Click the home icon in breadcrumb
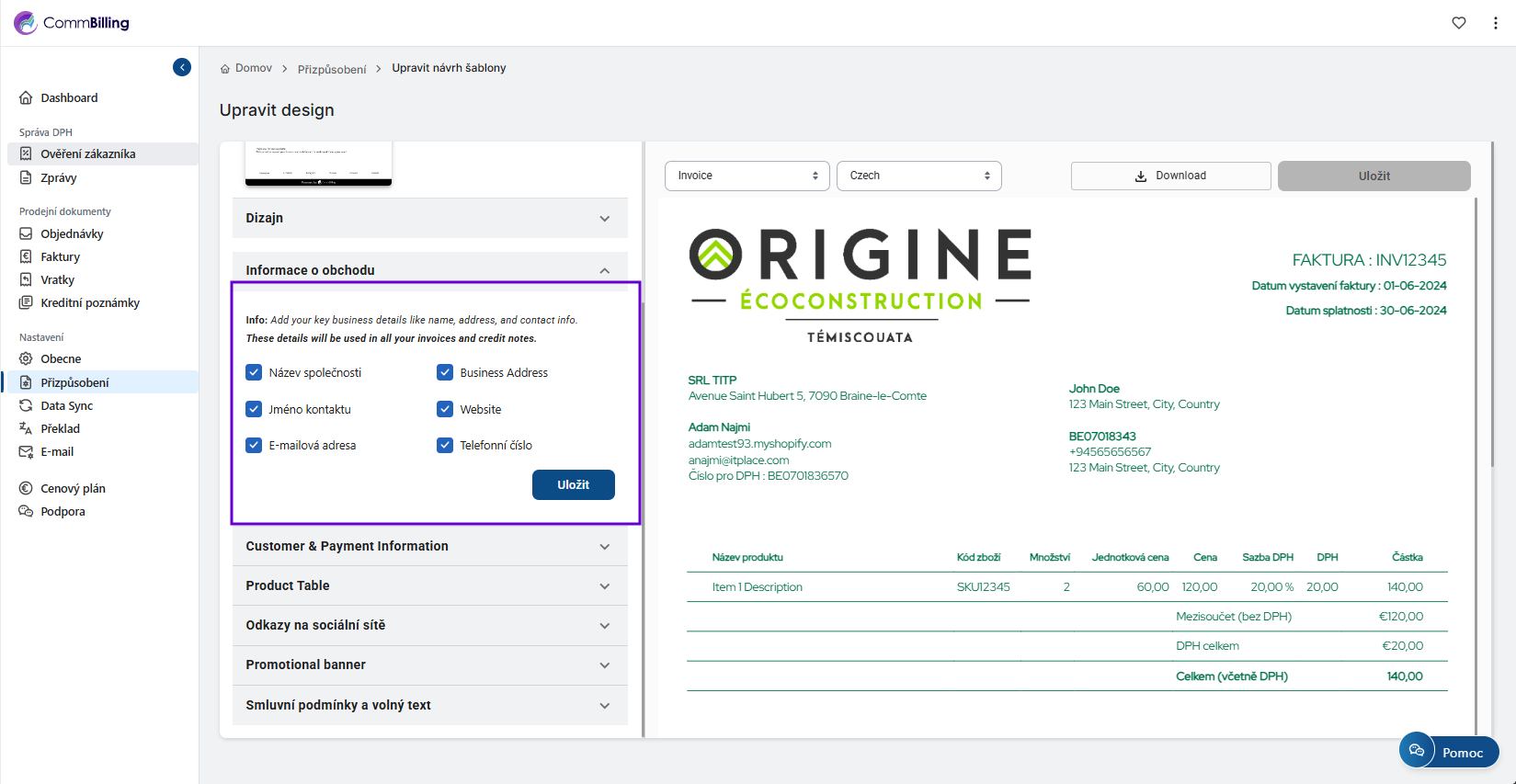The width and height of the screenshot is (1516, 784). [x=225, y=69]
